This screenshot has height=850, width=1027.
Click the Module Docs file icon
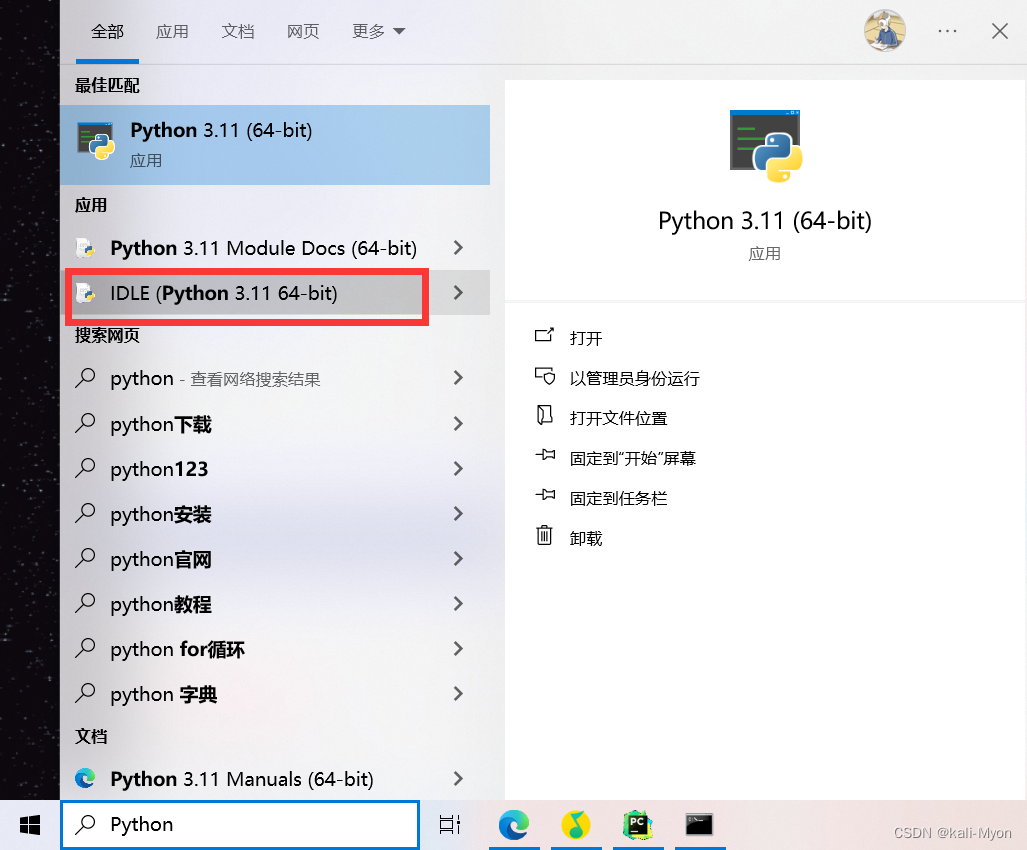click(86, 248)
